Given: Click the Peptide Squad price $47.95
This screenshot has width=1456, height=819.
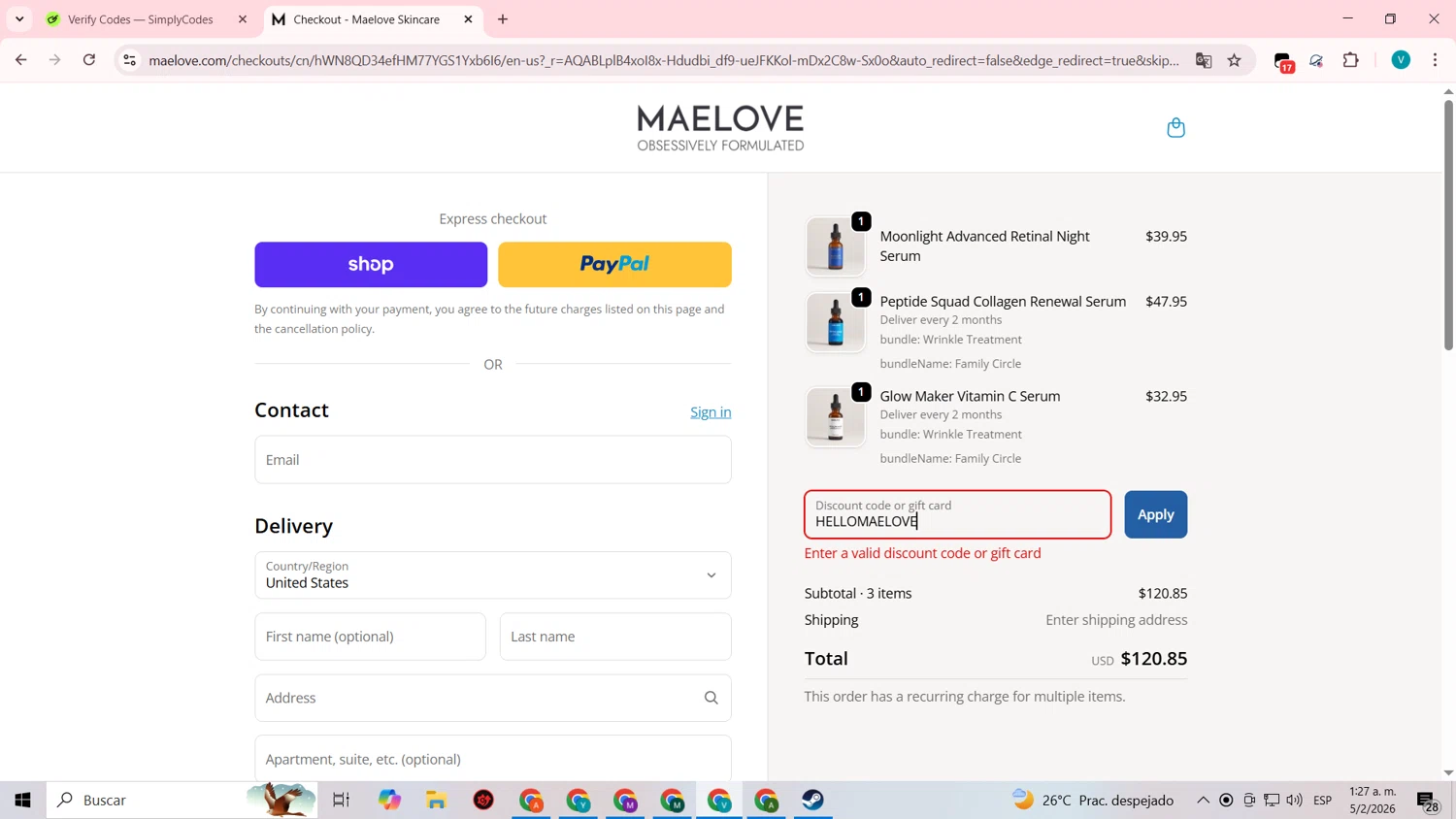Looking at the screenshot, I should coord(1166,301).
